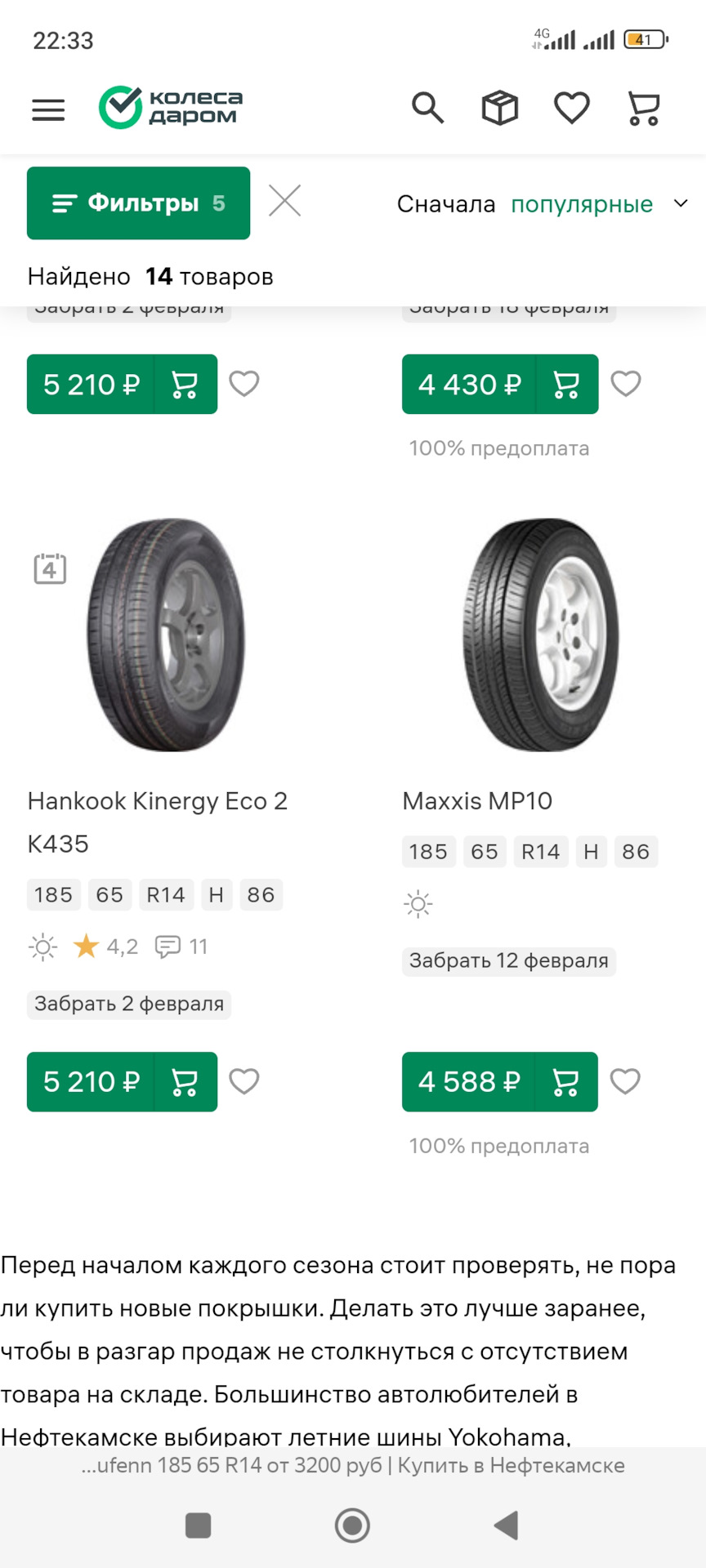View the Maxxis MP10 tire image
Viewport: 706px width, 1568px height.
tap(540, 635)
